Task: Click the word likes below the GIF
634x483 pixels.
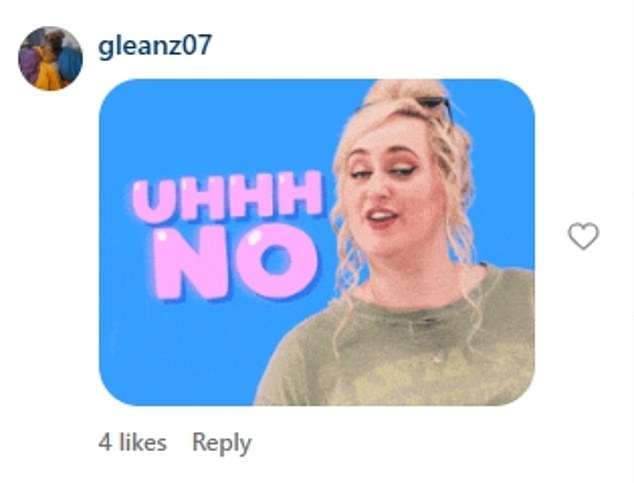Action: [x=142, y=442]
